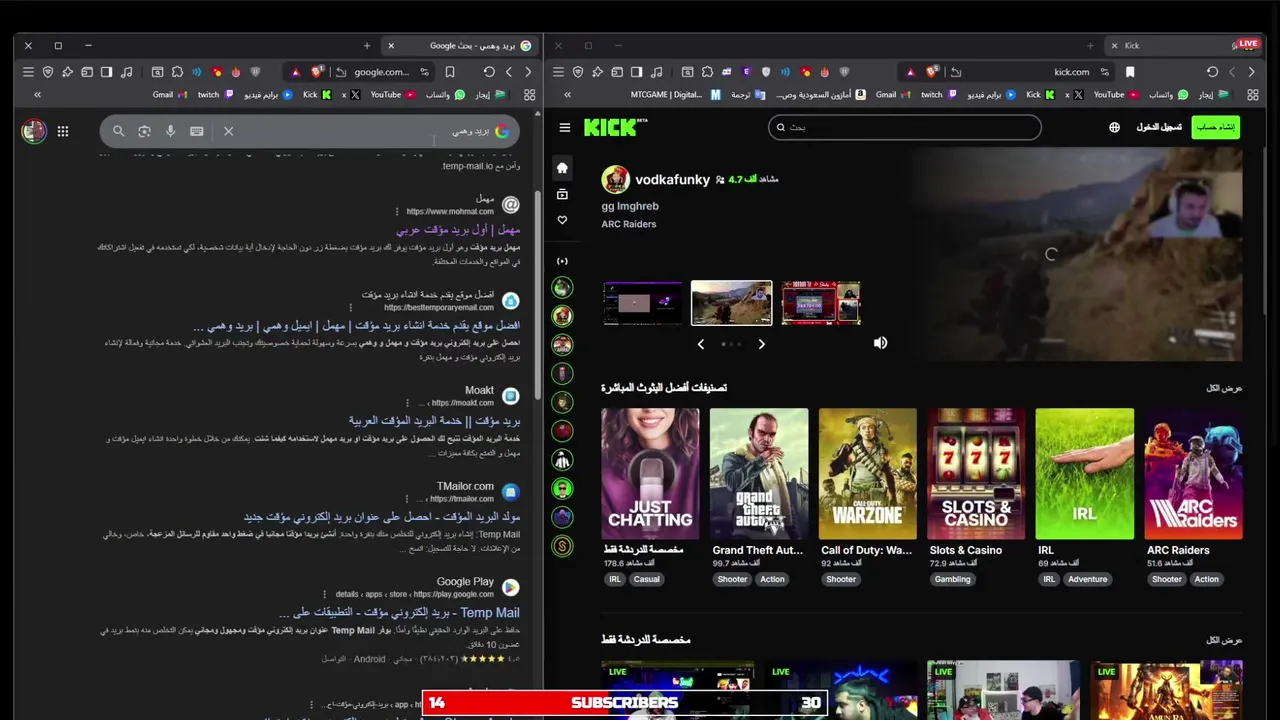Select Shooter tag under Call of Duty

pos(841,579)
